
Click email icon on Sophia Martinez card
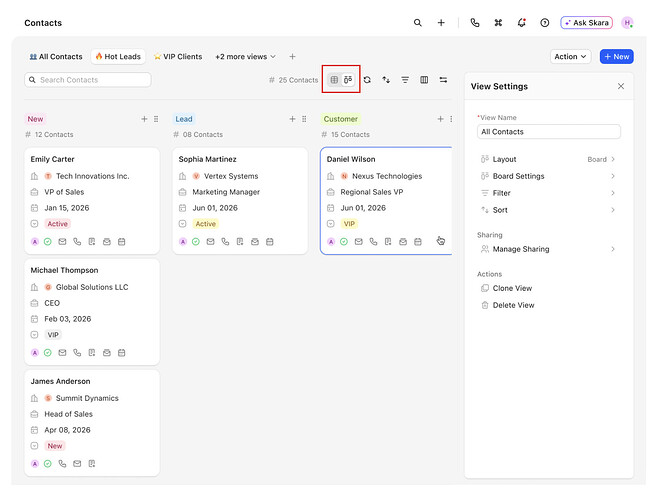[x=210, y=241]
